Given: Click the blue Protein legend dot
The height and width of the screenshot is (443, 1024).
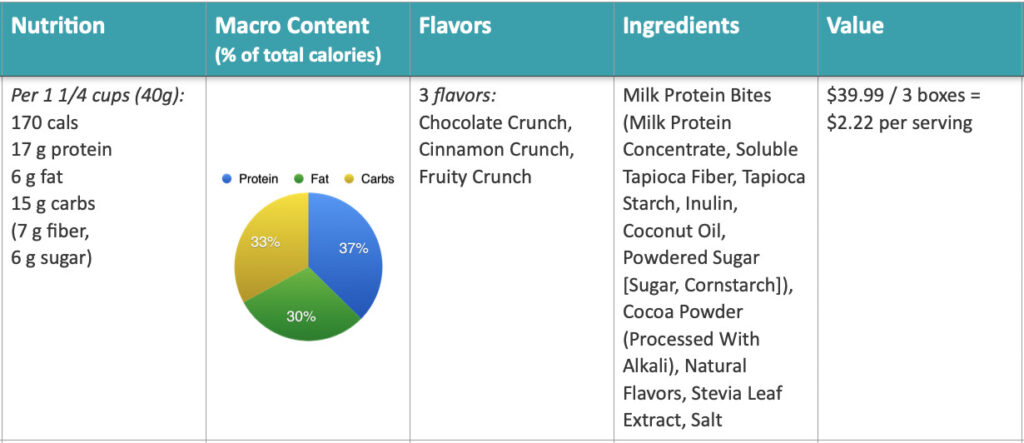Looking at the screenshot, I should [x=227, y=179].
